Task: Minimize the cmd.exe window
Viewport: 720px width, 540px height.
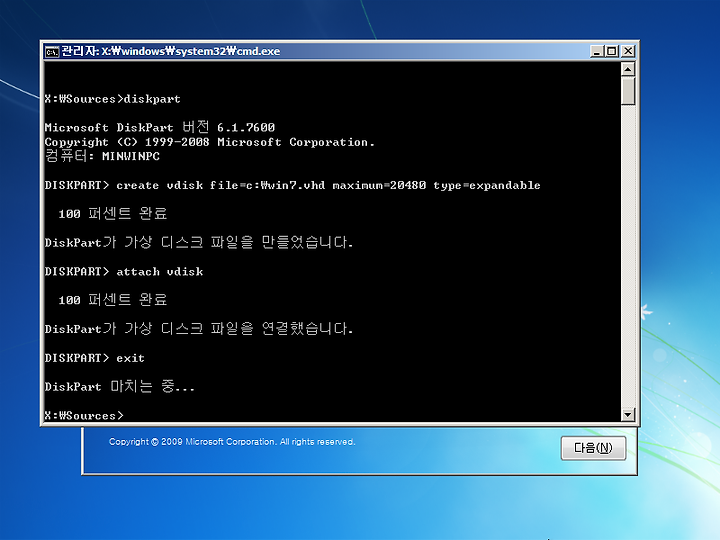Action: pos(596,51)
